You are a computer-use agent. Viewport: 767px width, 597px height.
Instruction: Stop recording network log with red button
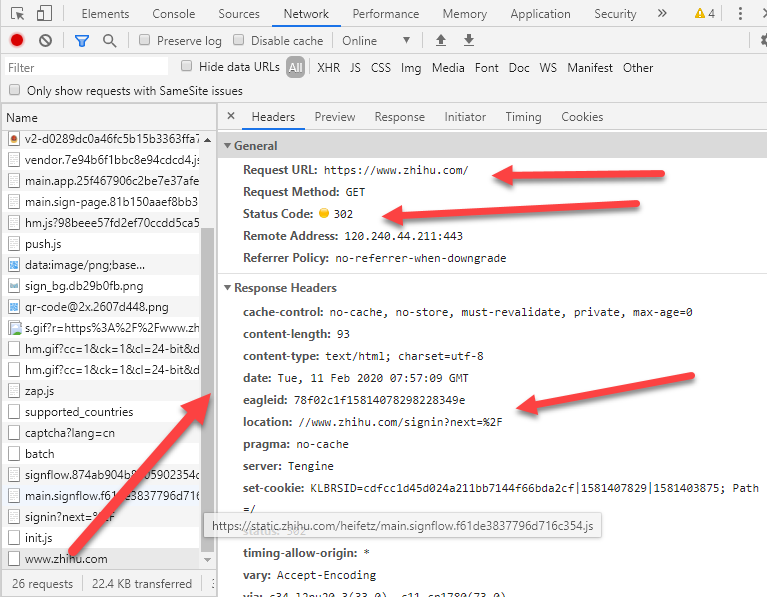click(x=17, y=40)
